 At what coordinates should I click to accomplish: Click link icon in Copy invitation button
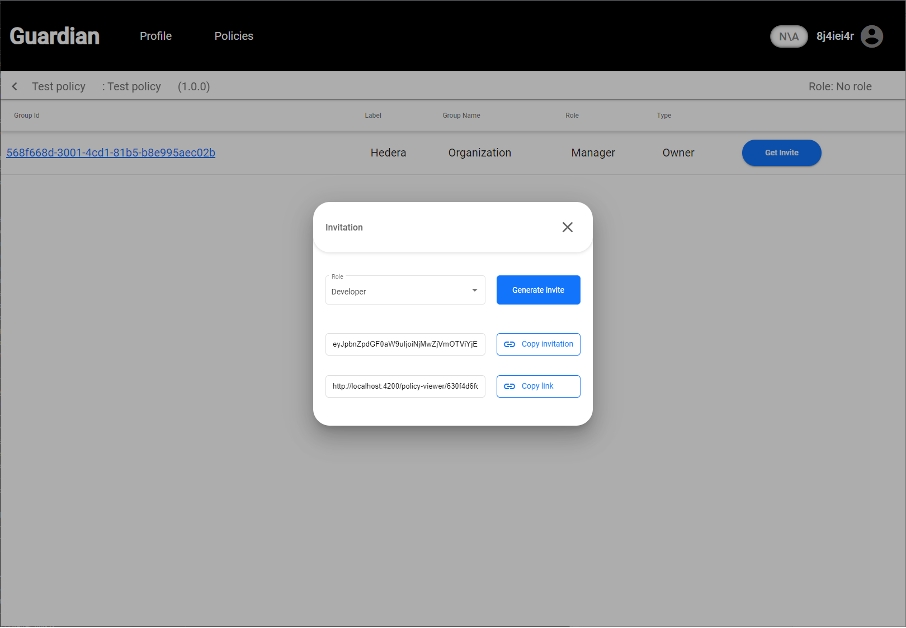[x=509, y=344]
